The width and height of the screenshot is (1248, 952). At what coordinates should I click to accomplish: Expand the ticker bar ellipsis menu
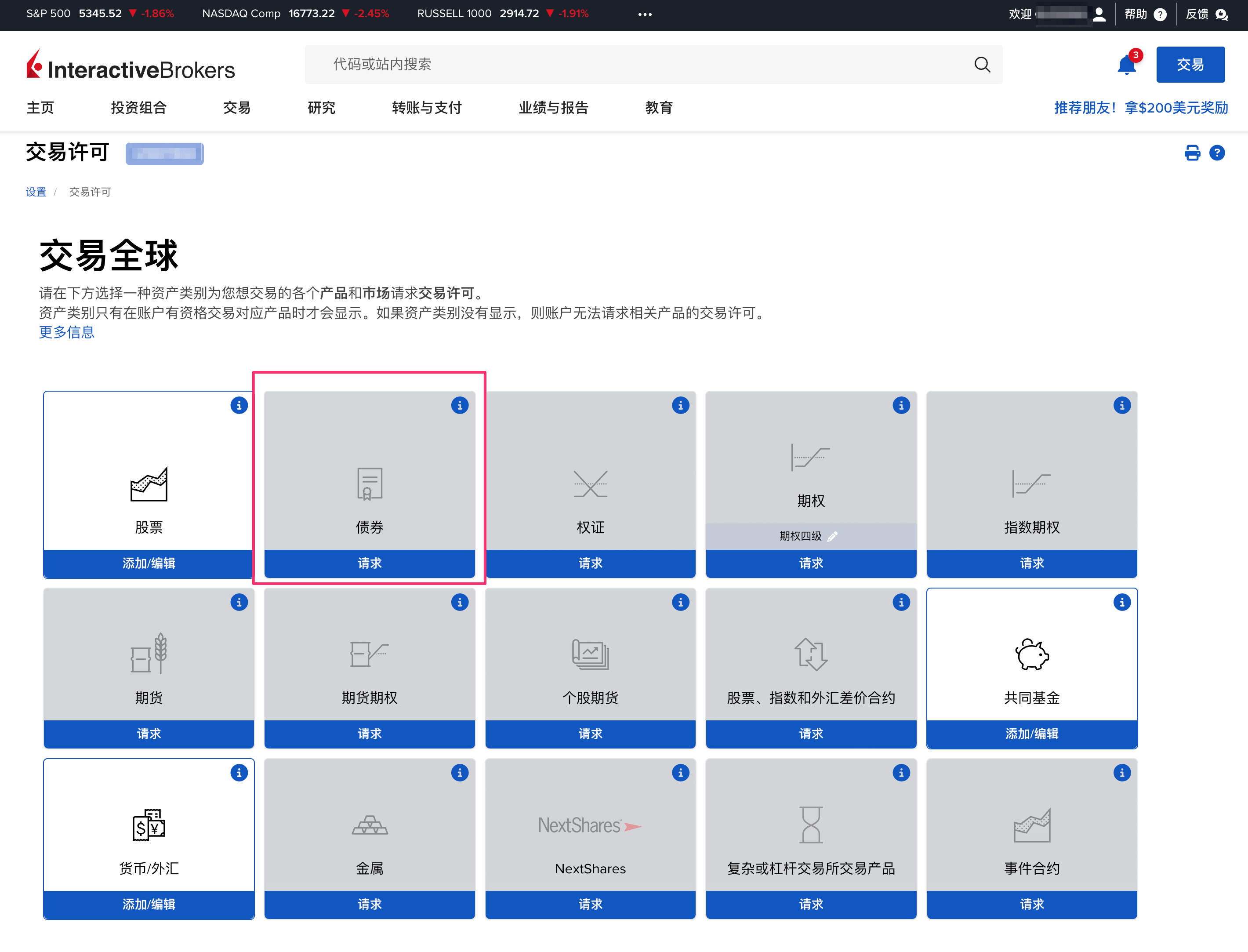click(x=645, y=14)
